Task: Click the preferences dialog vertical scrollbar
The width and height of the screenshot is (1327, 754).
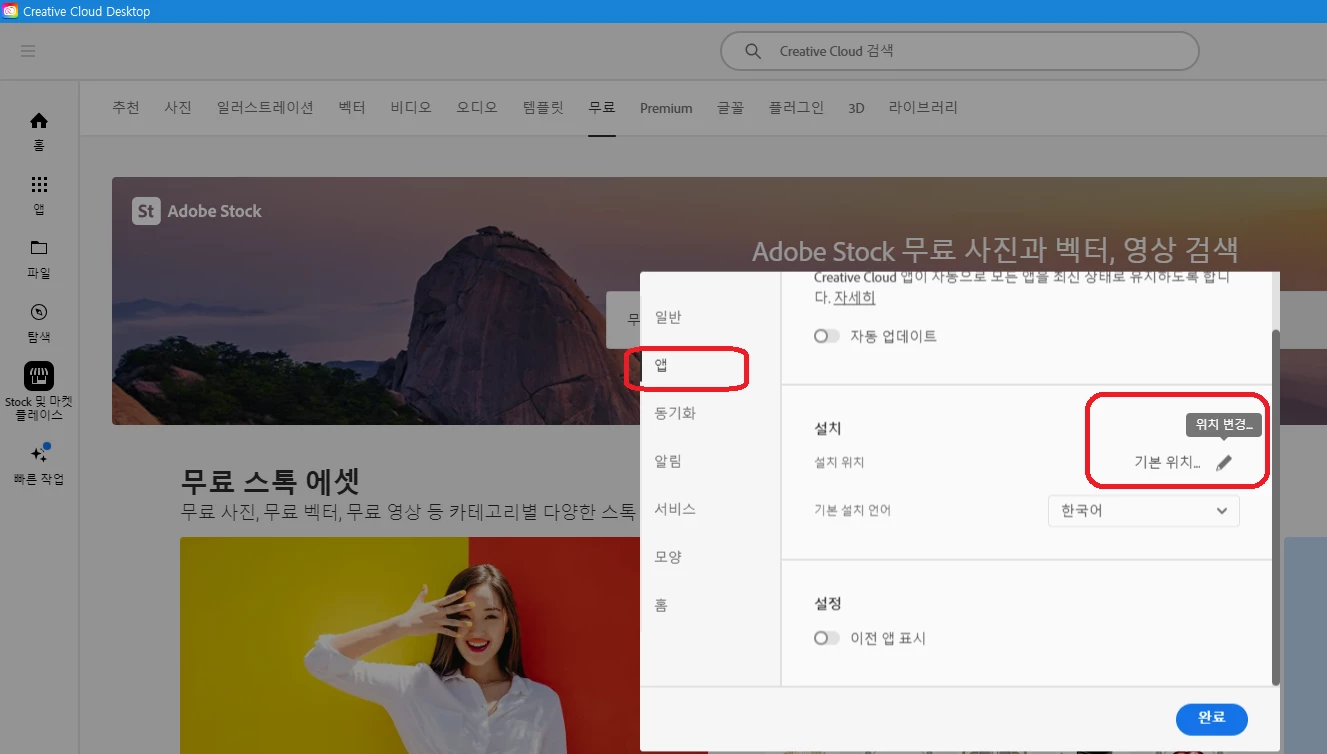Action: (x=1275, y=506)
